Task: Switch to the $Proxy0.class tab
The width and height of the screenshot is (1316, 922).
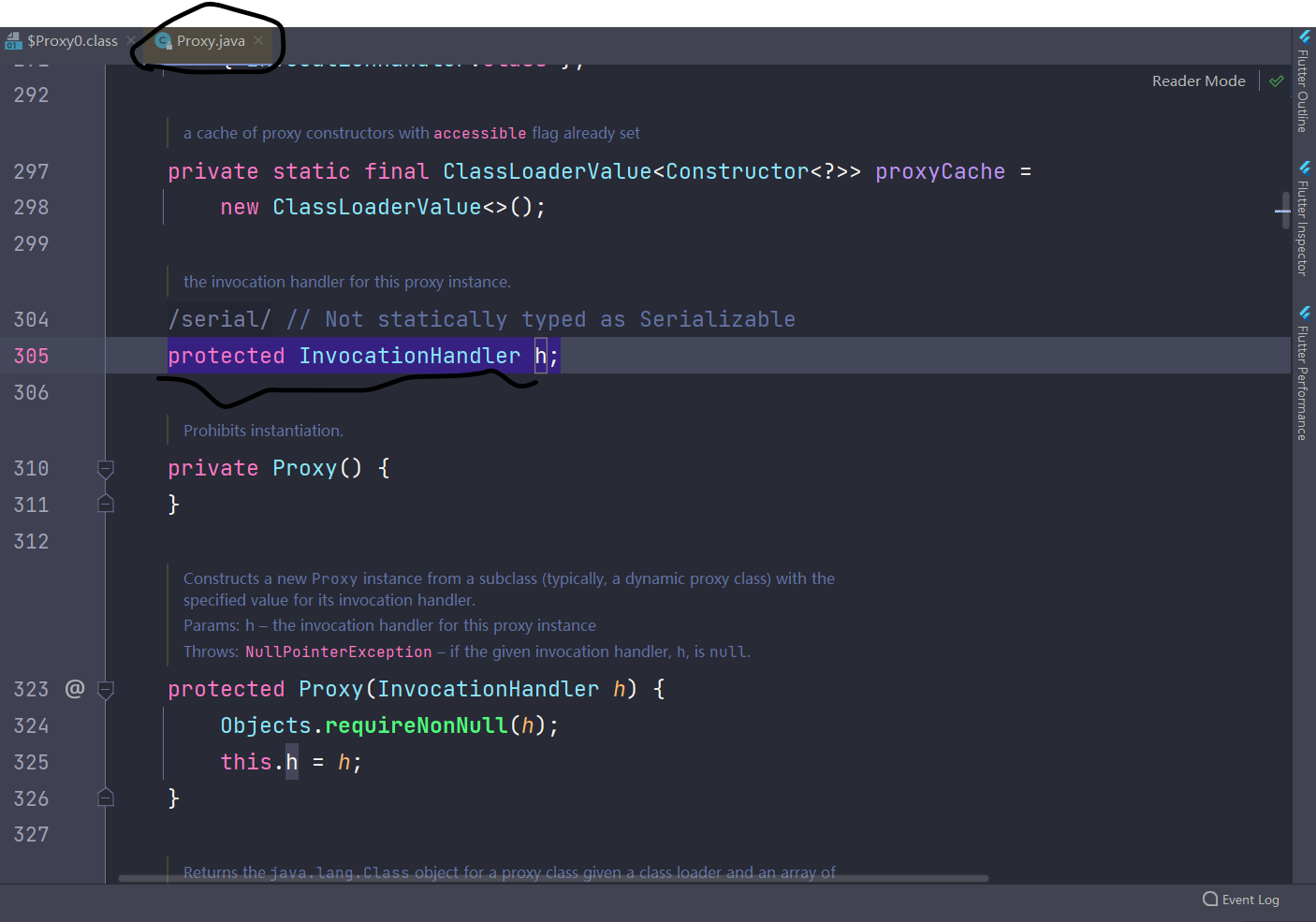Action: pyautogui.click(x=72, y=41)
